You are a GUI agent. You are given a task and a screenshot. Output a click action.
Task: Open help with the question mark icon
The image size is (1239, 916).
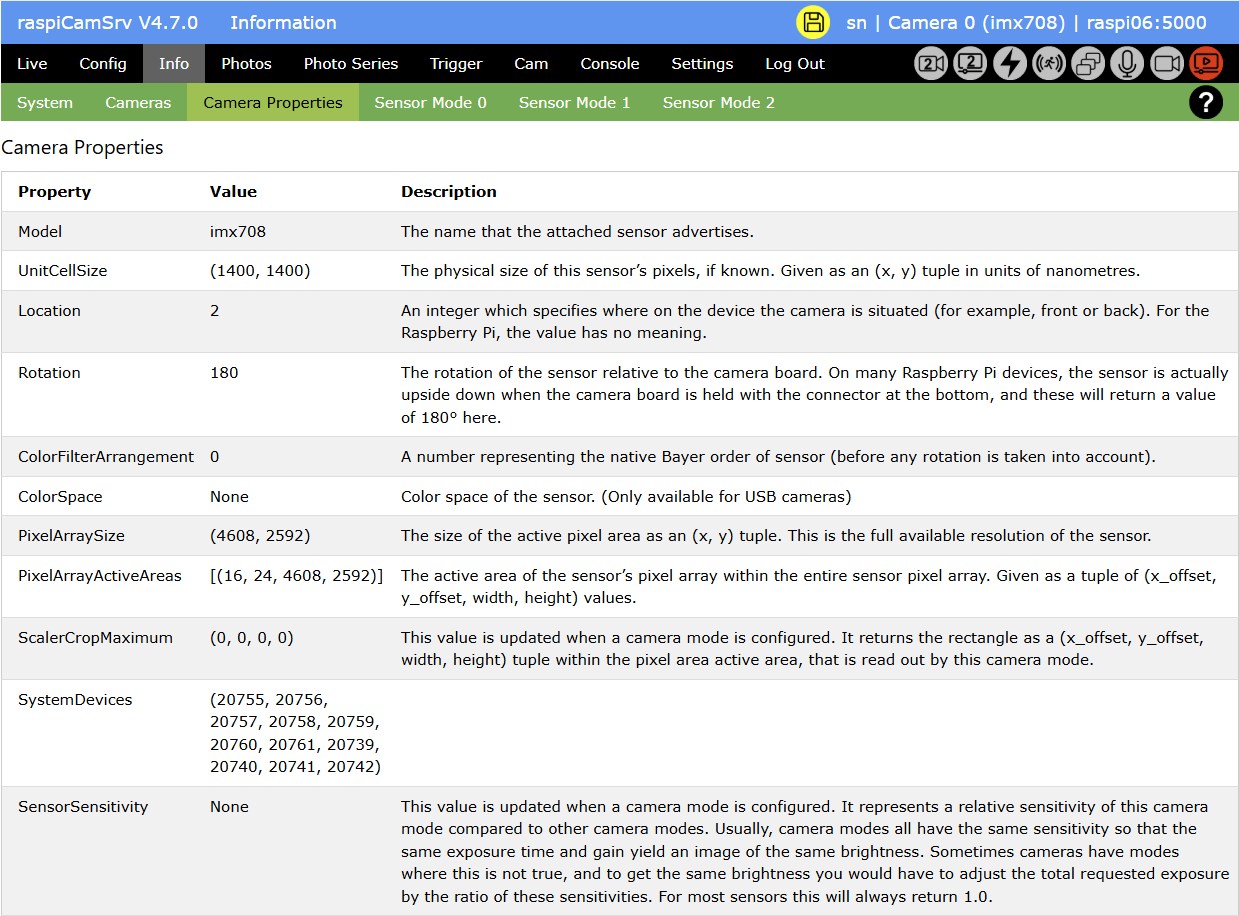[x=1205, y=102]
